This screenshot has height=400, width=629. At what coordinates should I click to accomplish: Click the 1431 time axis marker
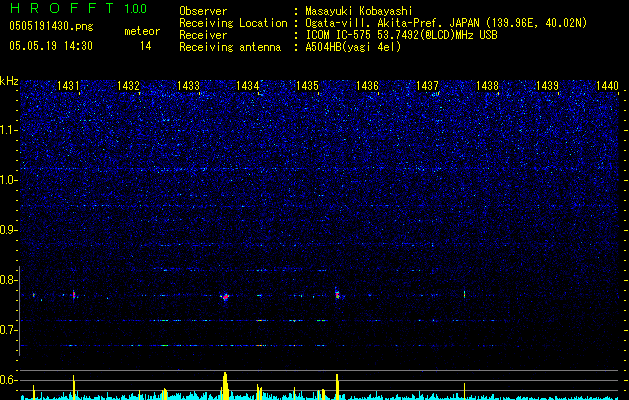coord(68,85)
